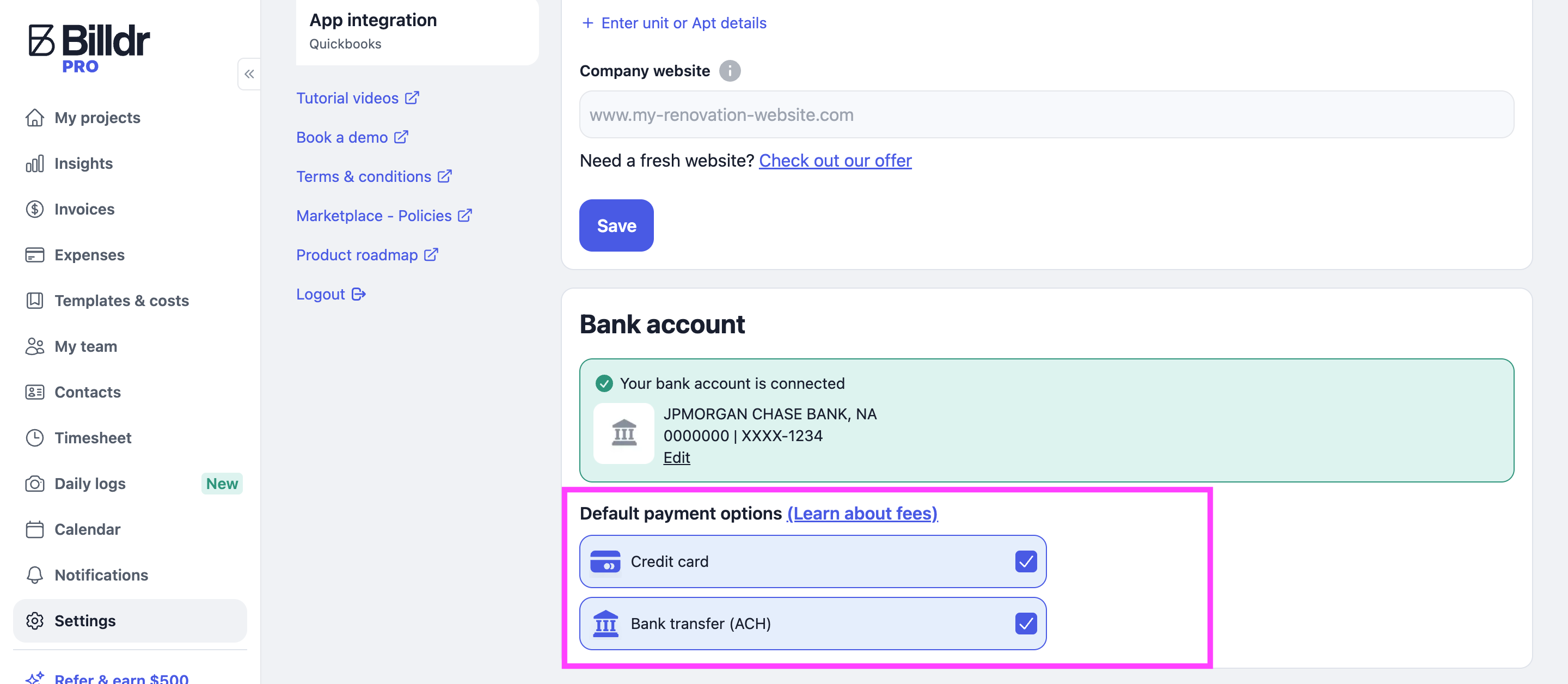Click the Logout link

point(331,294)
